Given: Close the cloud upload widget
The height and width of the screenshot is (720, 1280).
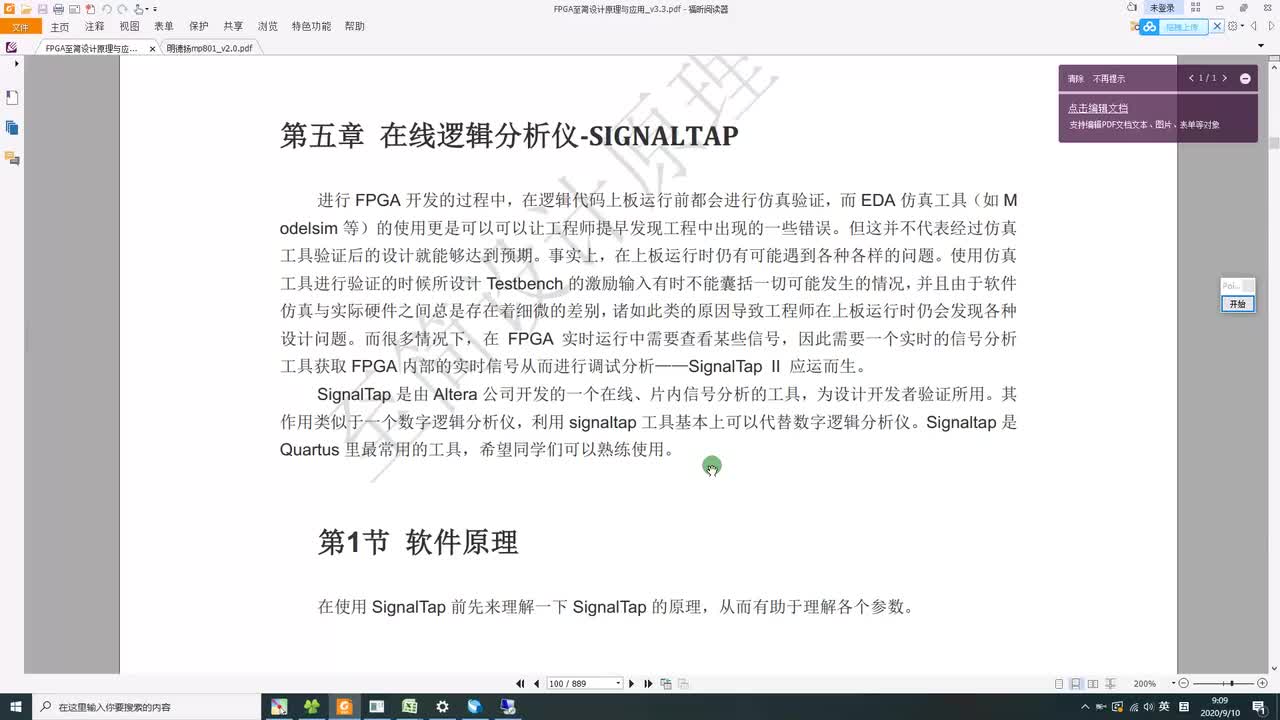Looking at the screenshot, I should coord(1217,26).
